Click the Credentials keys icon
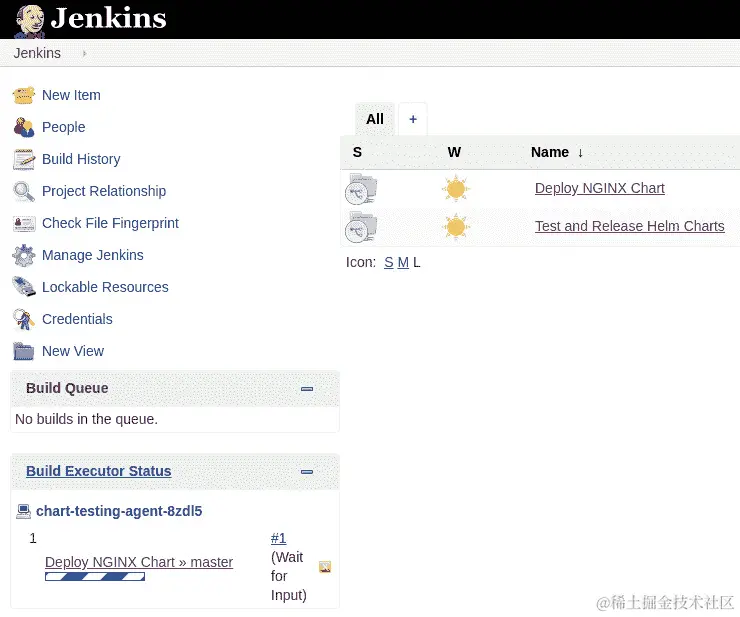740x617 pixels. 24,319
